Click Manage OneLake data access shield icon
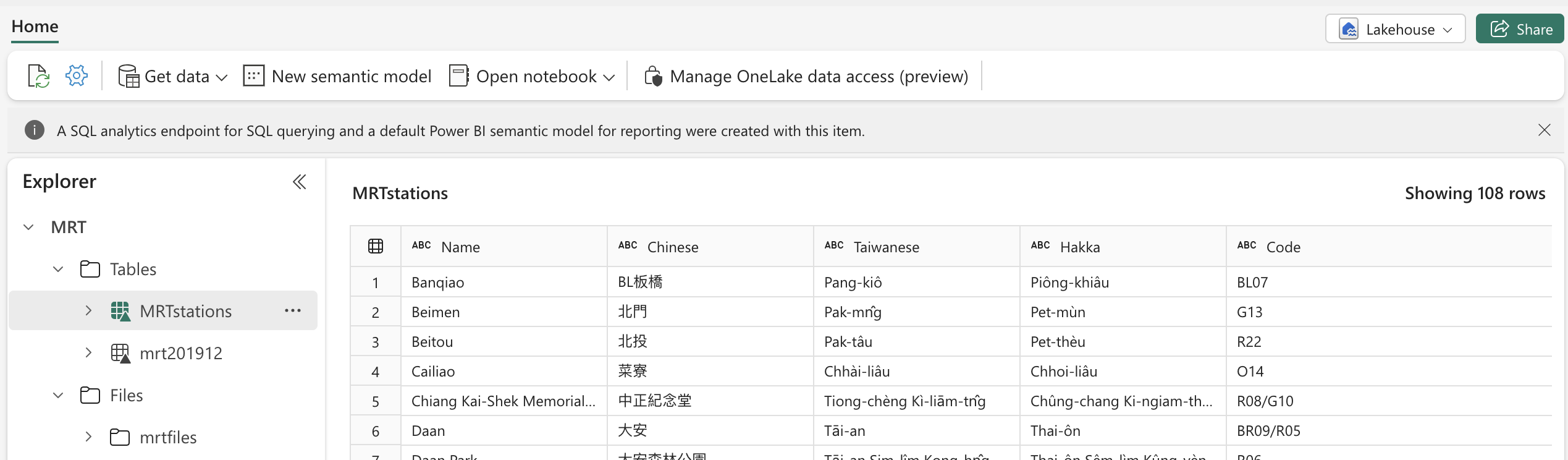Screen dimensions: 1568x460 point(653,76)
